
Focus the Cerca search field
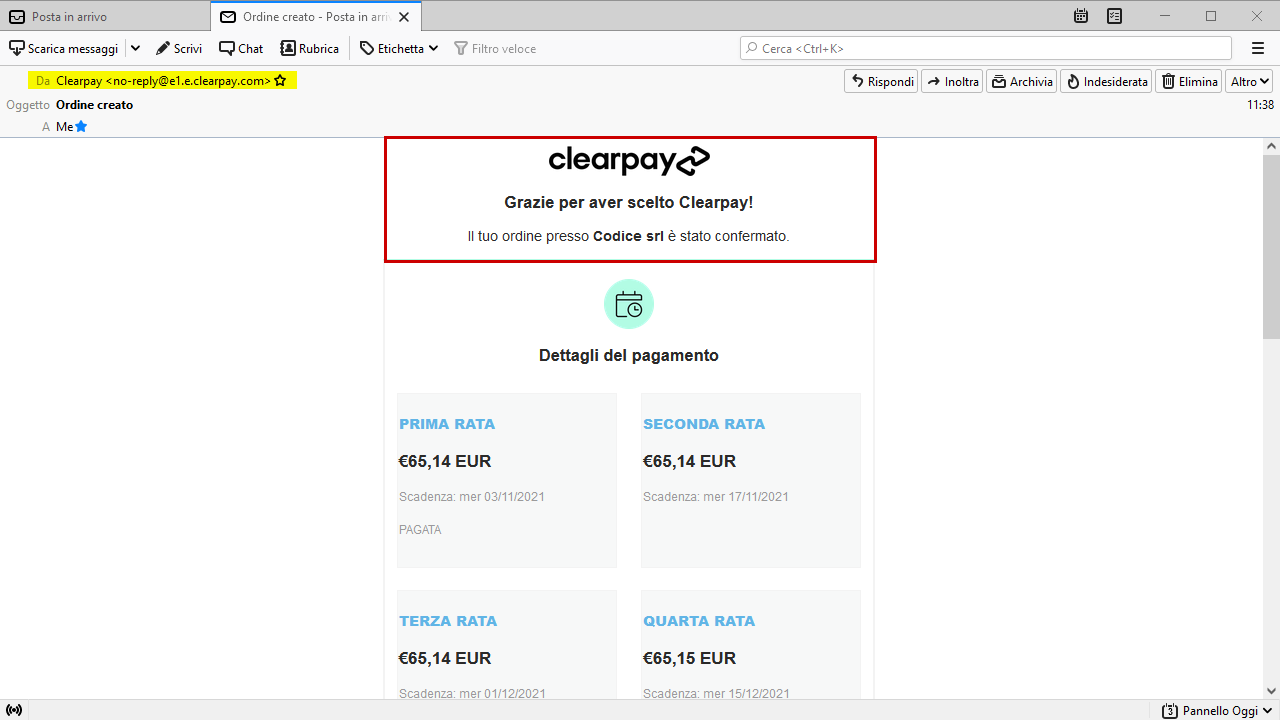986,48
